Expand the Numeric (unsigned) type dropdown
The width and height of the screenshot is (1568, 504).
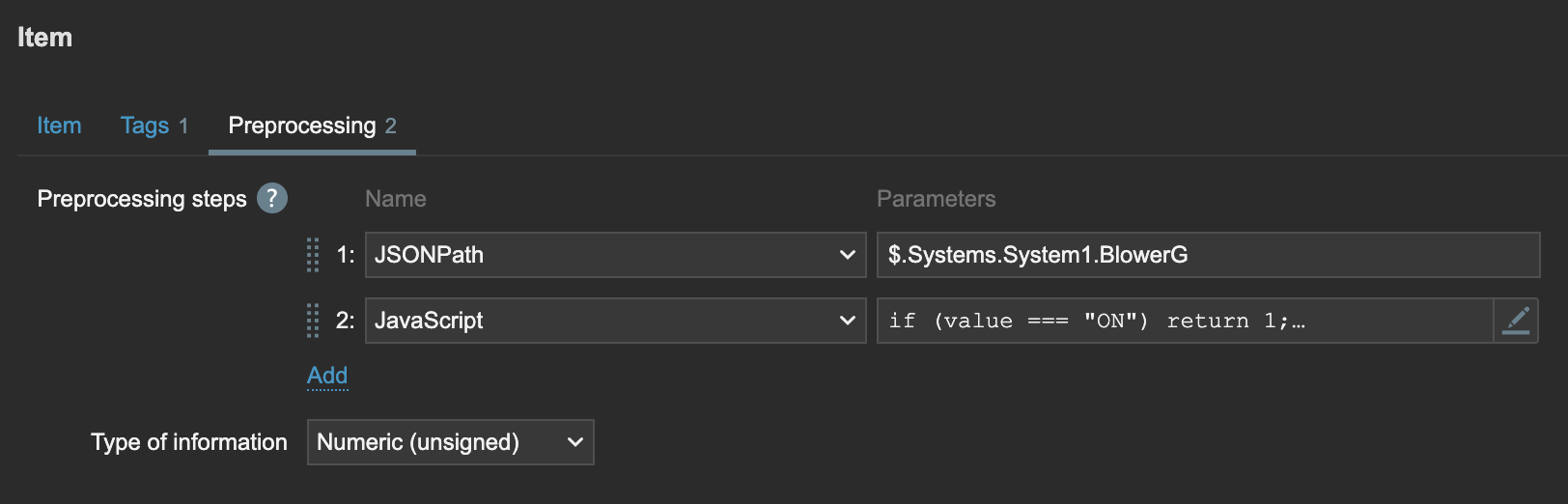pyautogui.click(x=450, y=442)
